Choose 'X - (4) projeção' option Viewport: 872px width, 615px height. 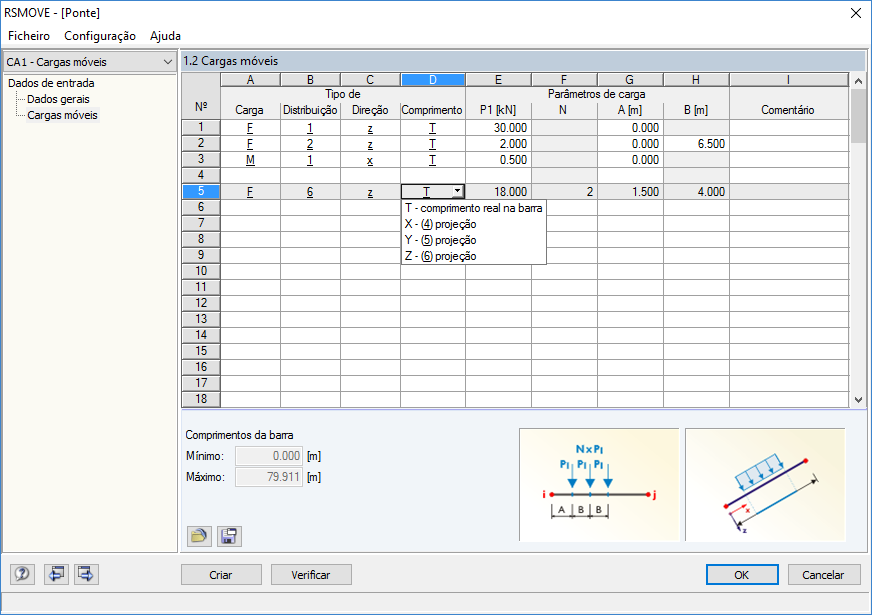[x=473, y=224]
